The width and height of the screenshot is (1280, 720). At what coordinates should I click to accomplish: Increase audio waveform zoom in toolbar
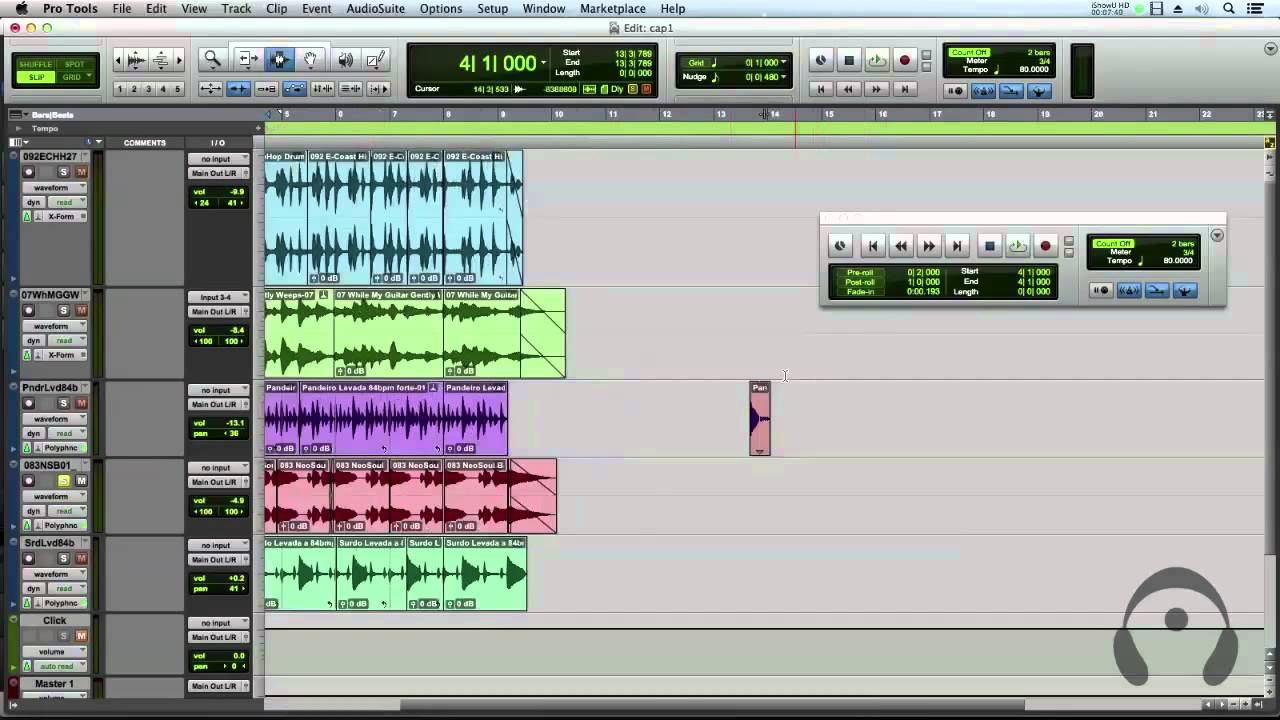(134, 60)
